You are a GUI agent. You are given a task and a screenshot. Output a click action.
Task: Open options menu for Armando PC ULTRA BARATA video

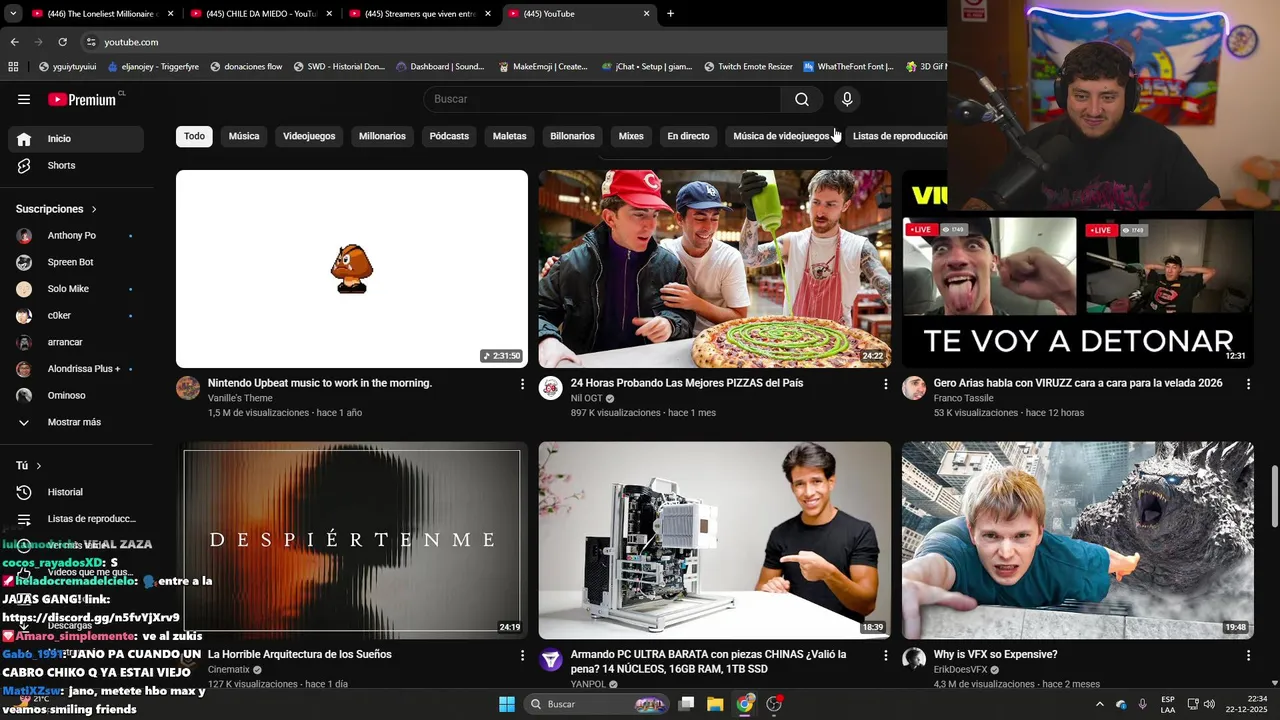coord(885,655)
